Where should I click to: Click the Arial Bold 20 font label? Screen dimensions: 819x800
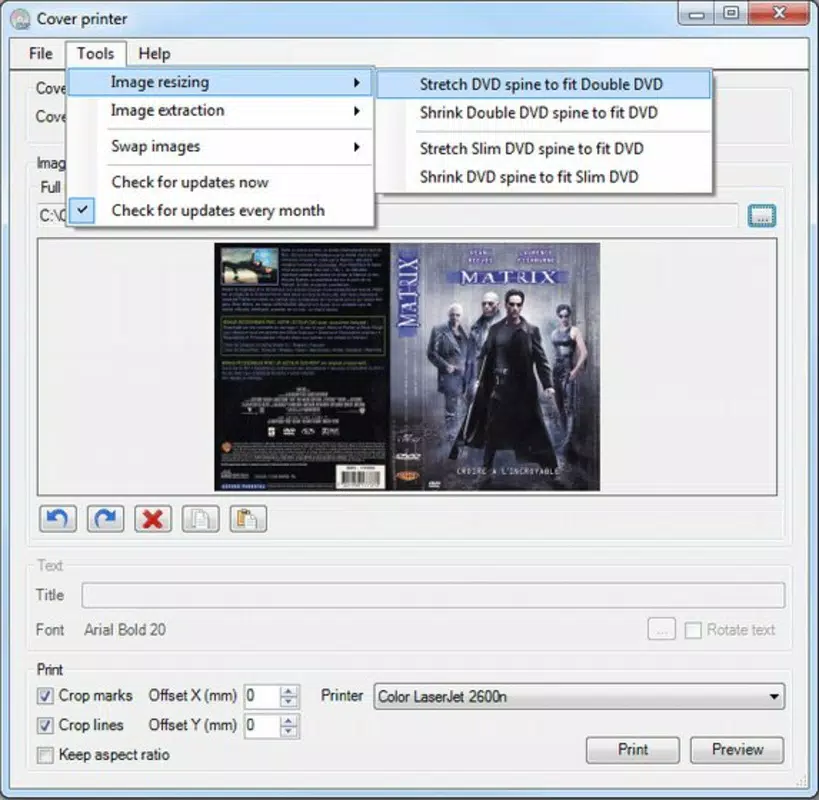coord(125,630)
